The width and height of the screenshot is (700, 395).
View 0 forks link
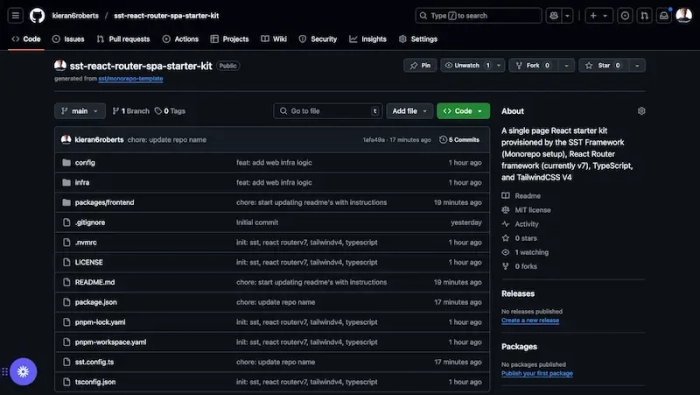coord(519,266)
